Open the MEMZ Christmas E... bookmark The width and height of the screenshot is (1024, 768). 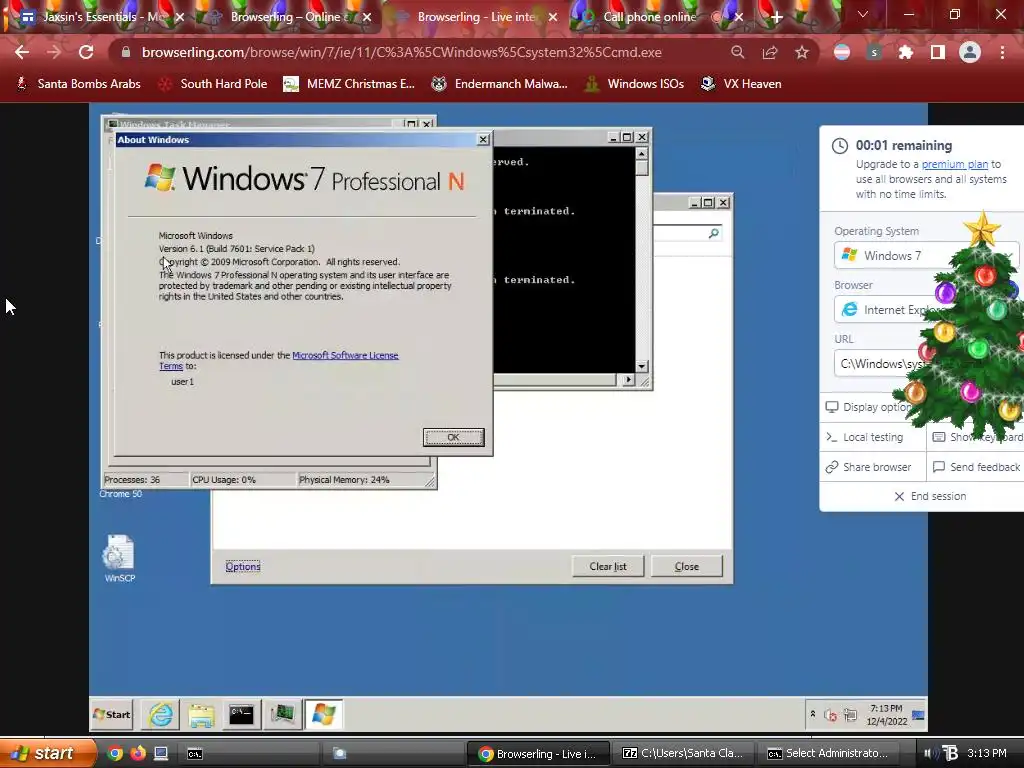(349, 84)
